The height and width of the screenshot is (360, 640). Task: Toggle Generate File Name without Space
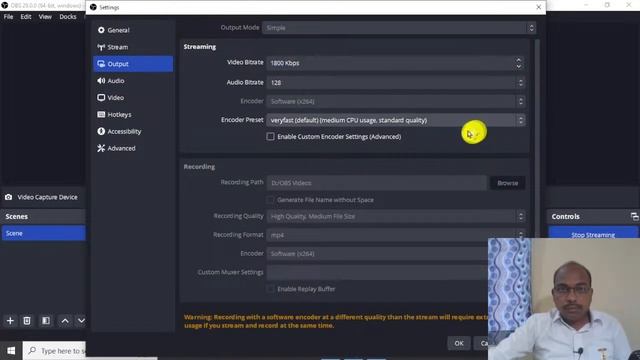click(270, 200)
